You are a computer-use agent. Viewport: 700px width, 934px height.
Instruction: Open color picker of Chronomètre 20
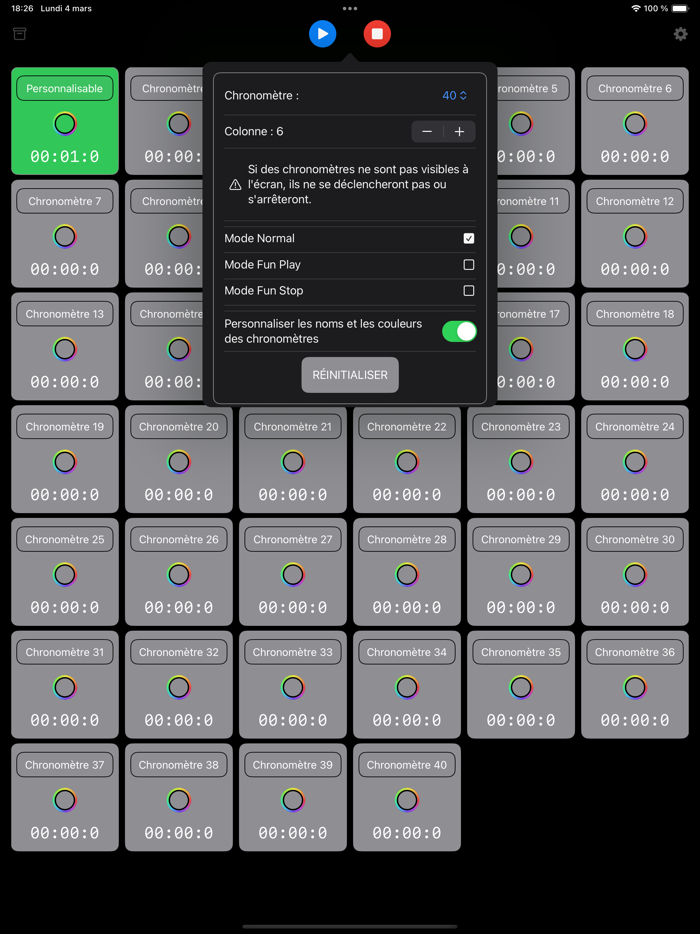(x=179, y=462)
